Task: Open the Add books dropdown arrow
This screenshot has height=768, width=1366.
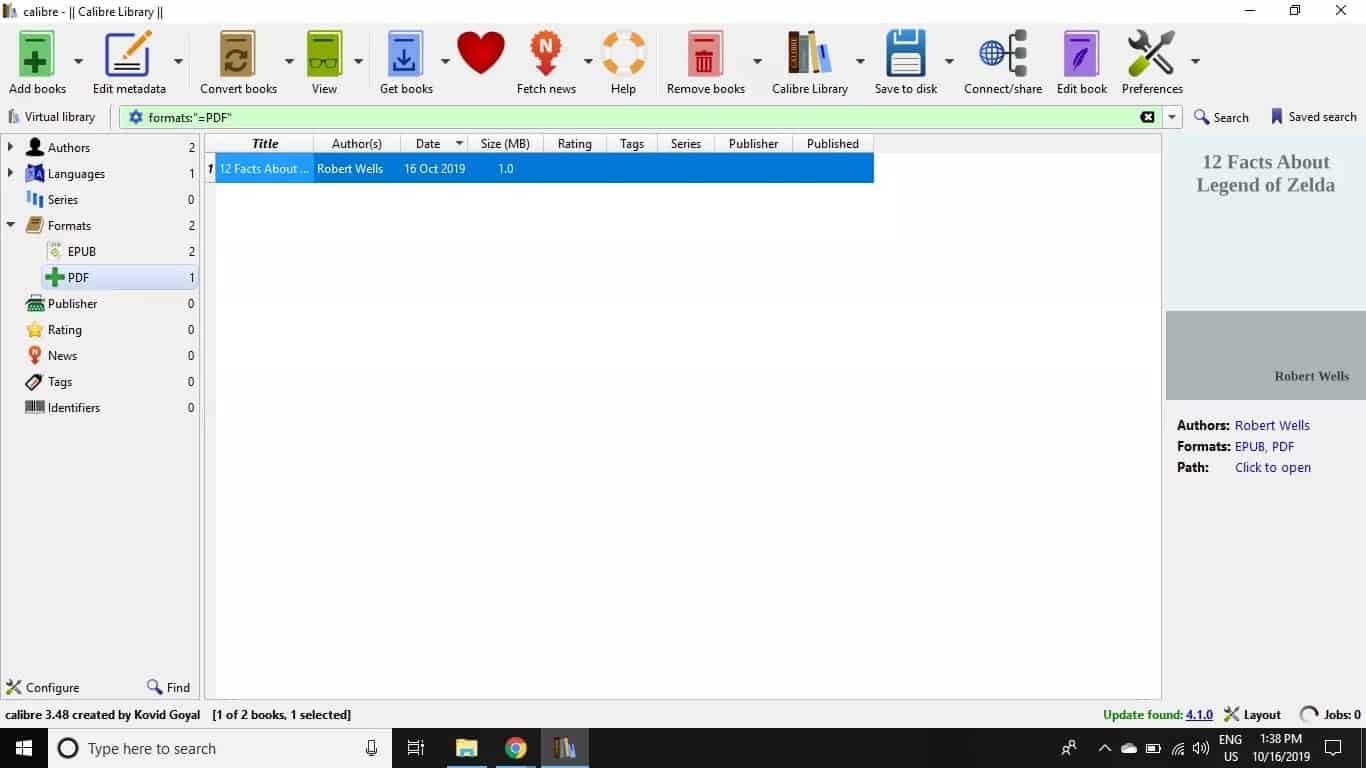Action: click(x=79, y=61)
